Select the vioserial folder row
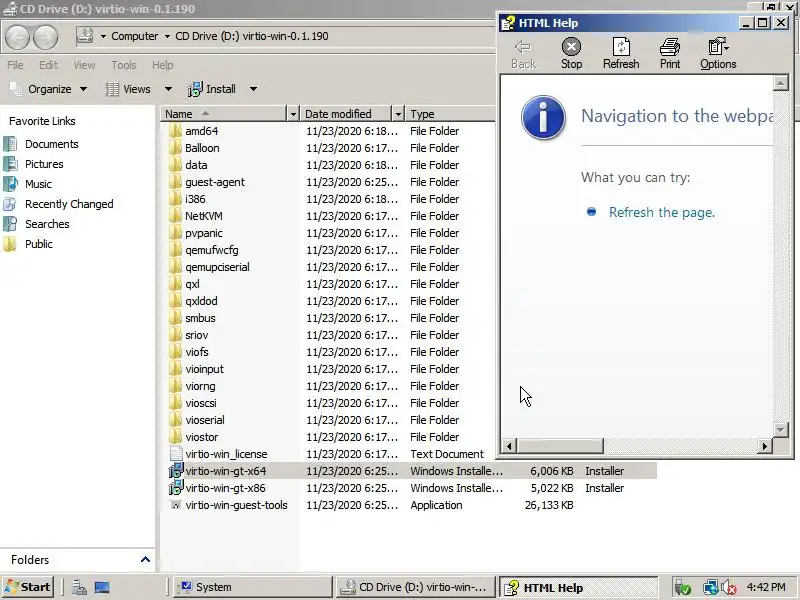 332,420
